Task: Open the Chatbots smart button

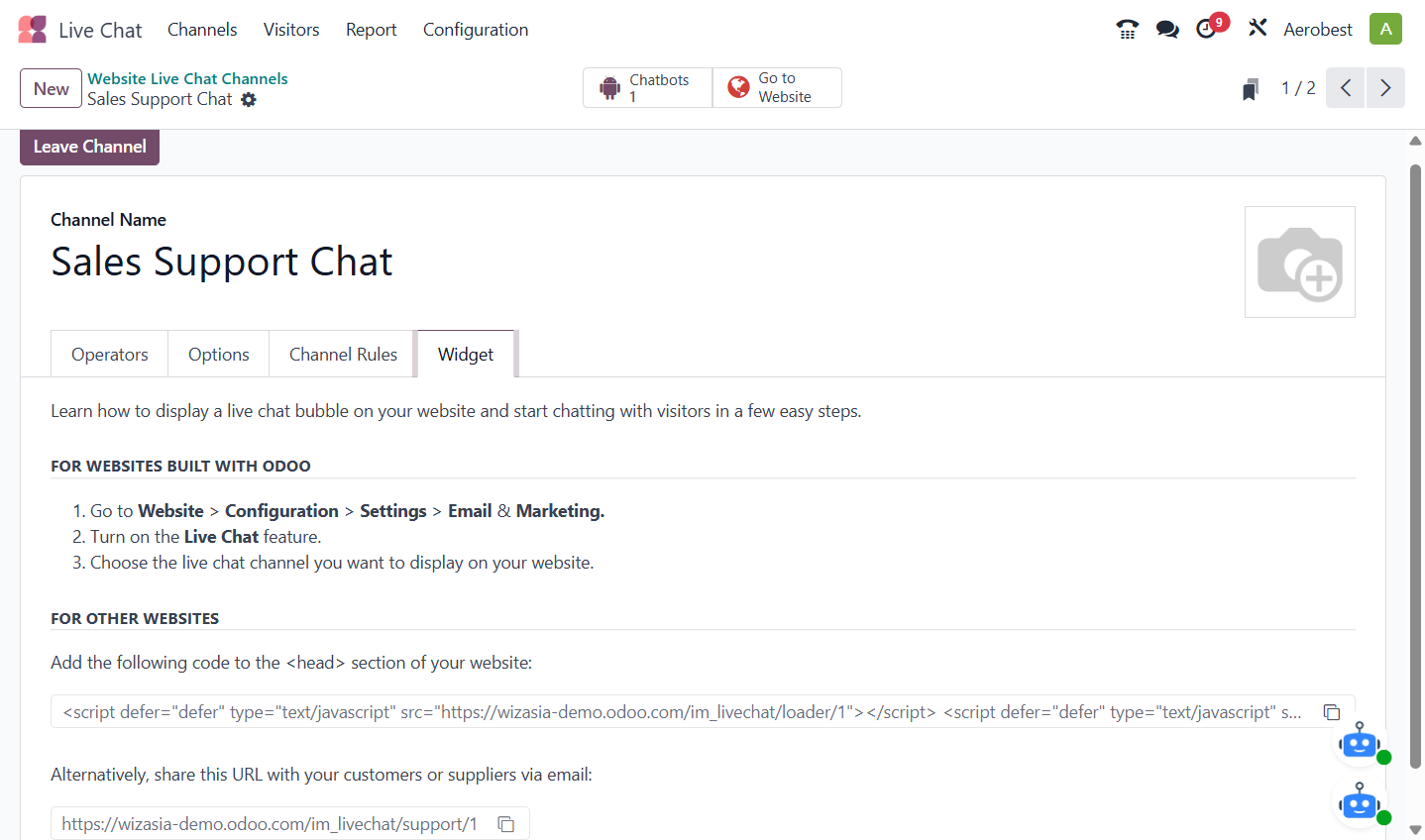Action: pos(648,88)
